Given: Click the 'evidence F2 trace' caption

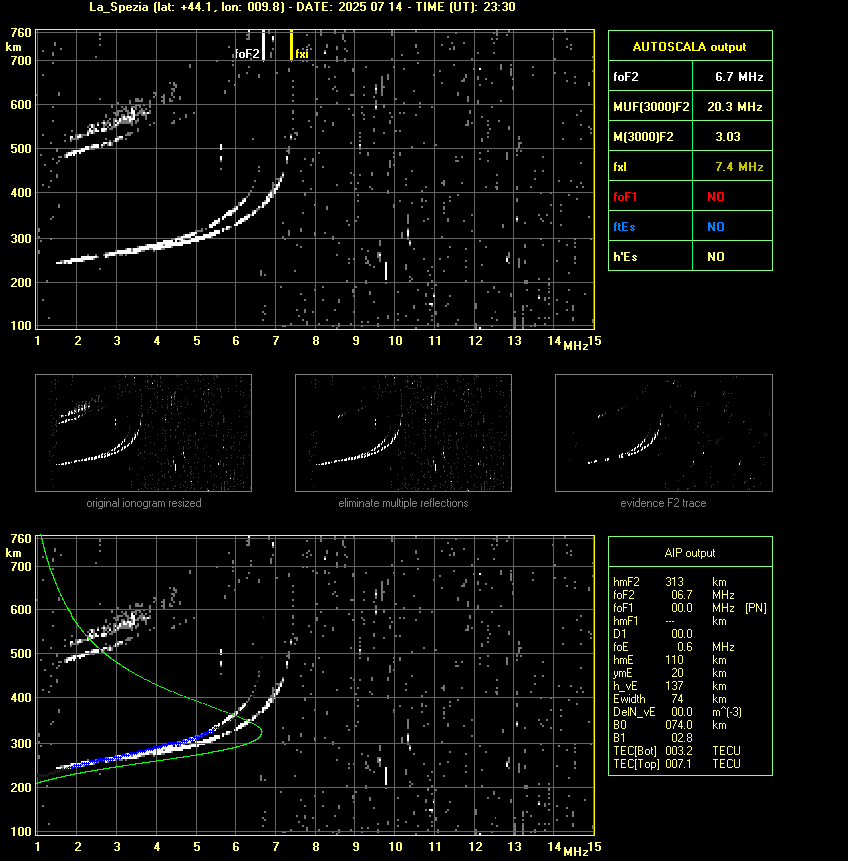Looking at the screenshot, I should (663, 503).
